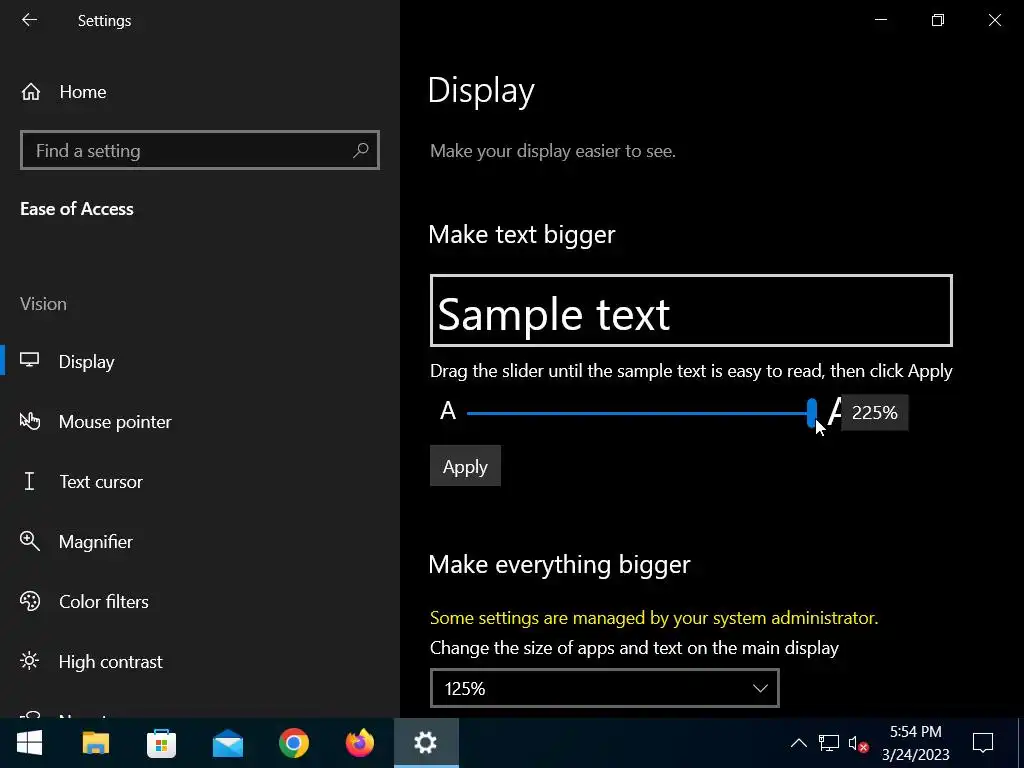
Task: Restore down the Settings window
Action: [x=938, y=20]
